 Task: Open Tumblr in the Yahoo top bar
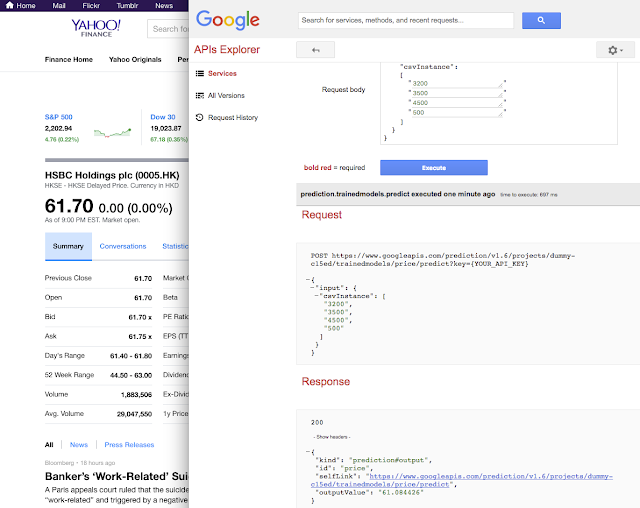click(x=127, y=6)
